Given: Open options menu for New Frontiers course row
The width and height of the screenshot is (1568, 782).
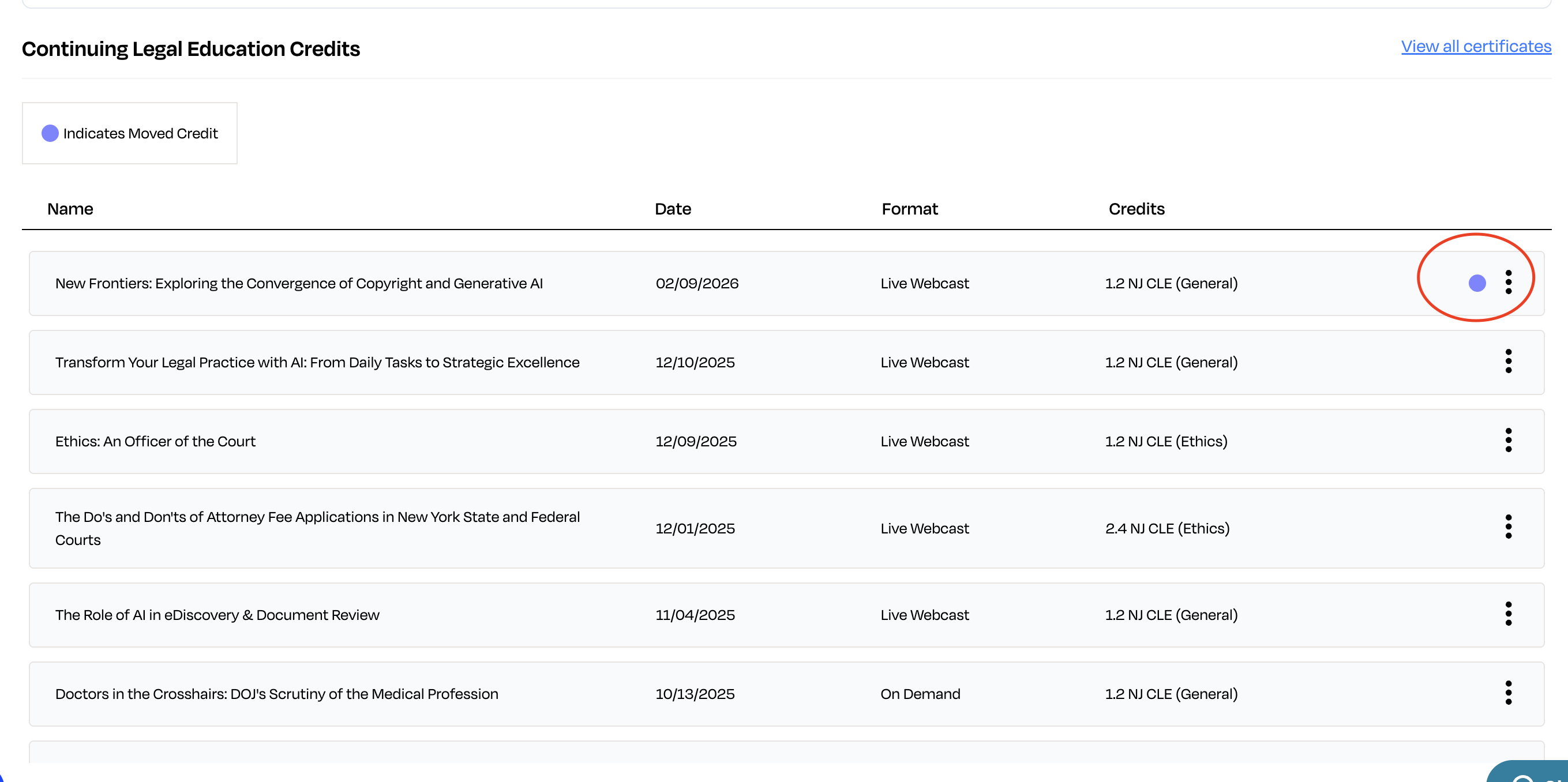Looking at the screenshot, I should tap(1509, 283).
